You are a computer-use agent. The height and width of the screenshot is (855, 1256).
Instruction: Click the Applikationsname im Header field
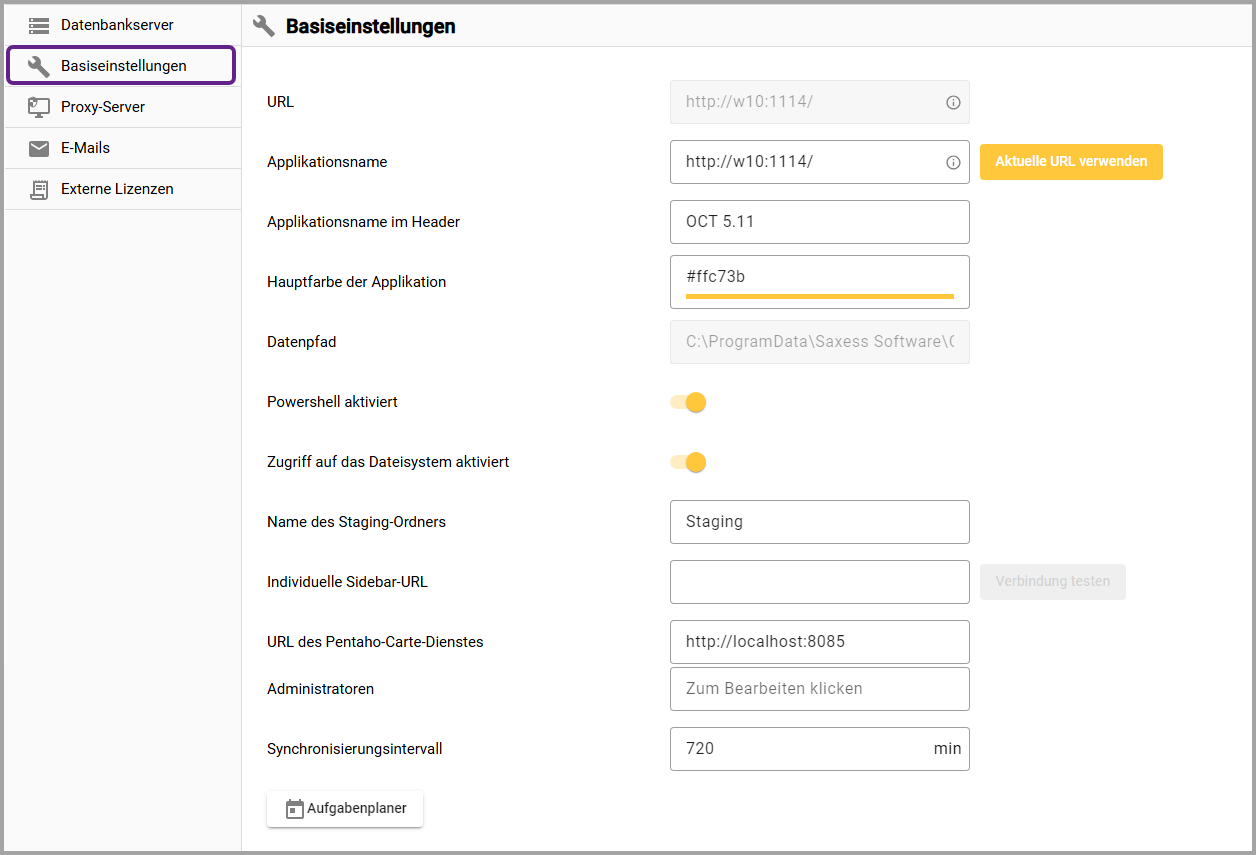point(819,222)
